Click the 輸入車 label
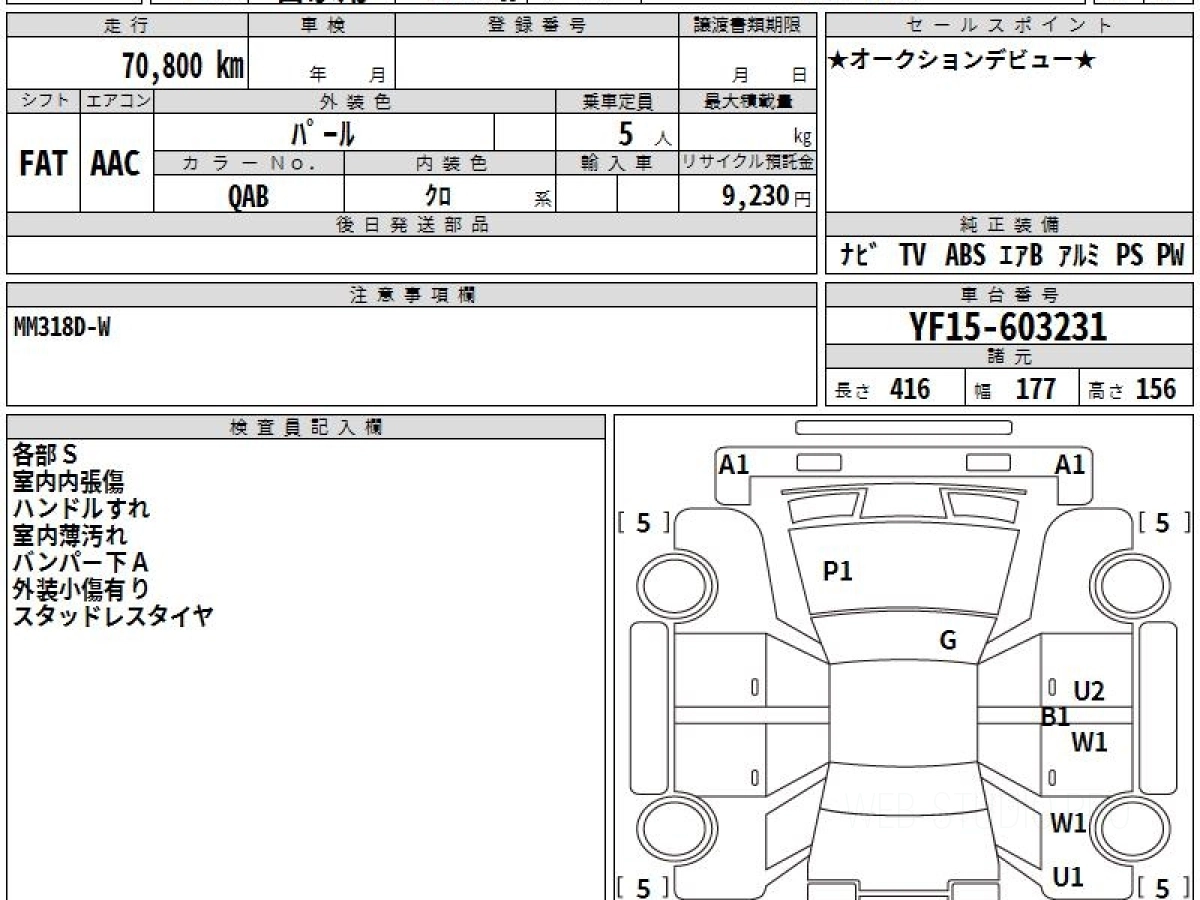 pyautogui.click(x=617, y=163)
